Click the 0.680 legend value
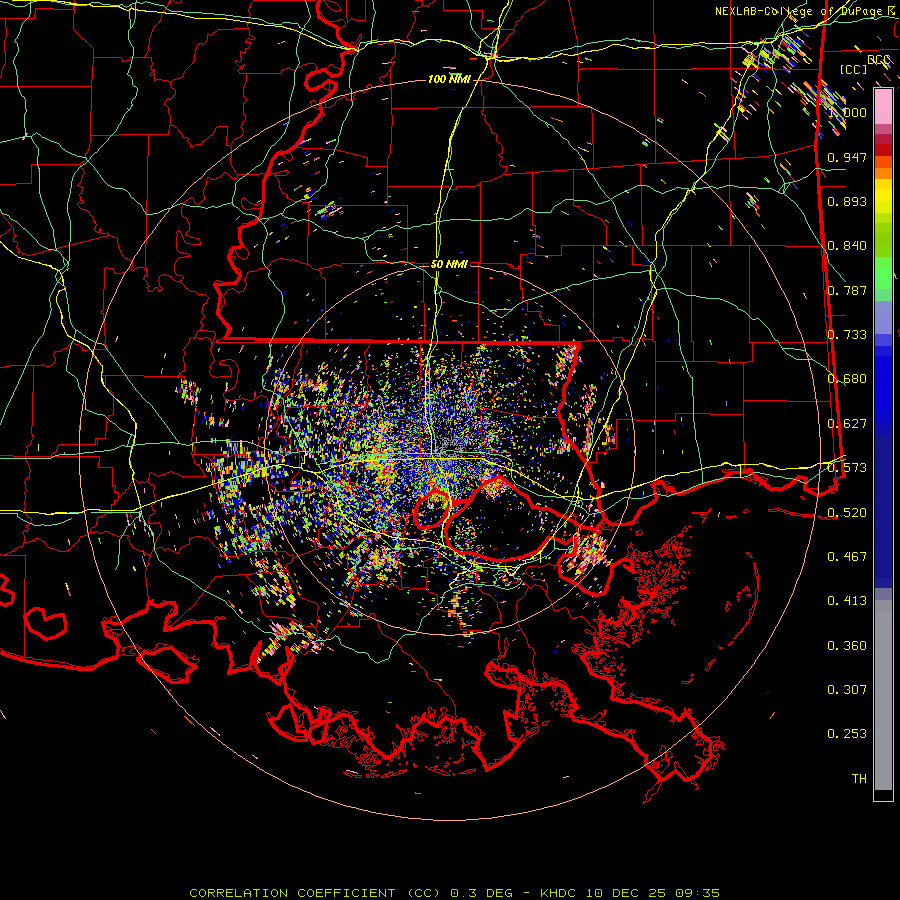The image size is (900, 900). click(x=847, y=379)
